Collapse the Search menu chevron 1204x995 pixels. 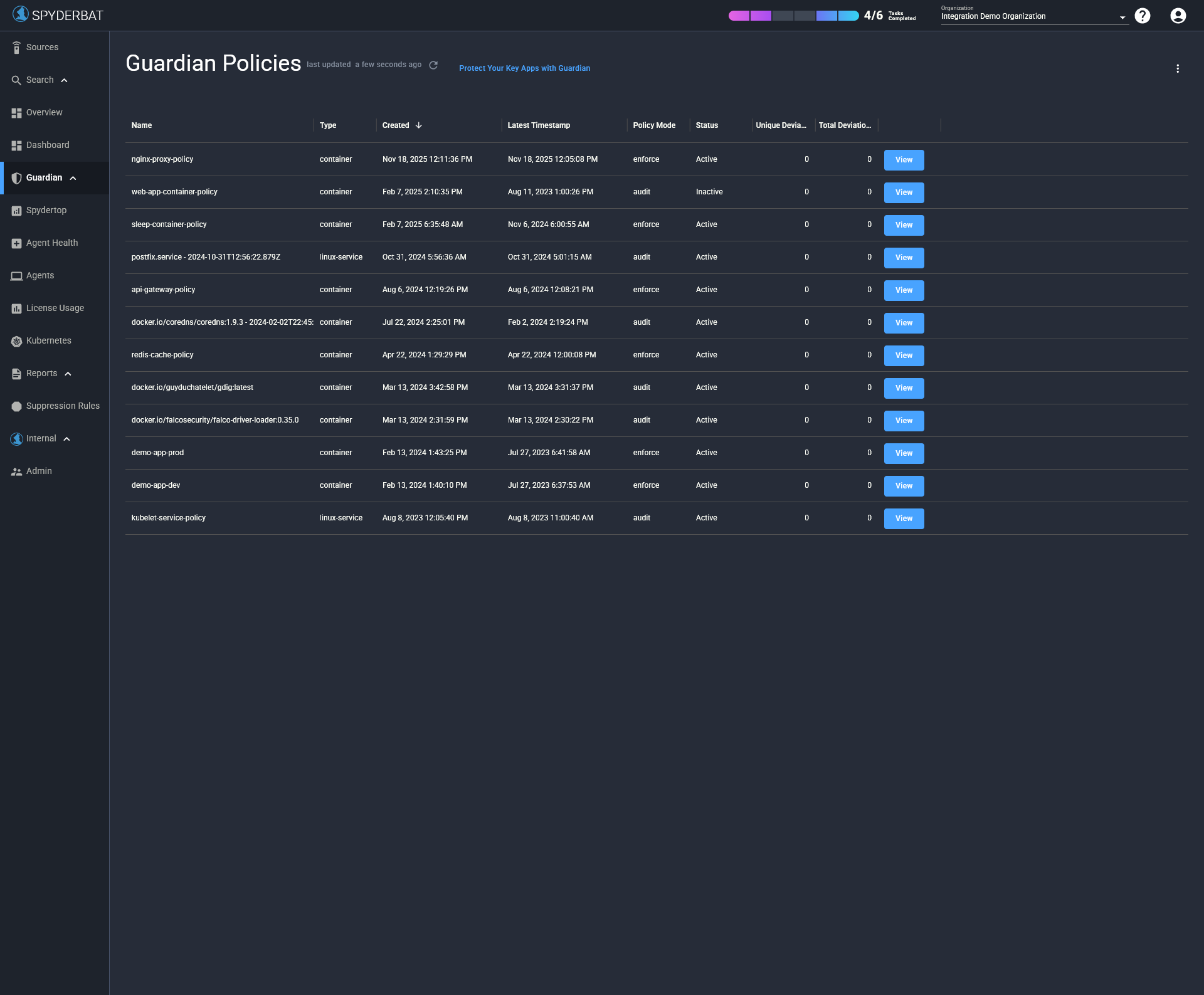coord(65,80)
